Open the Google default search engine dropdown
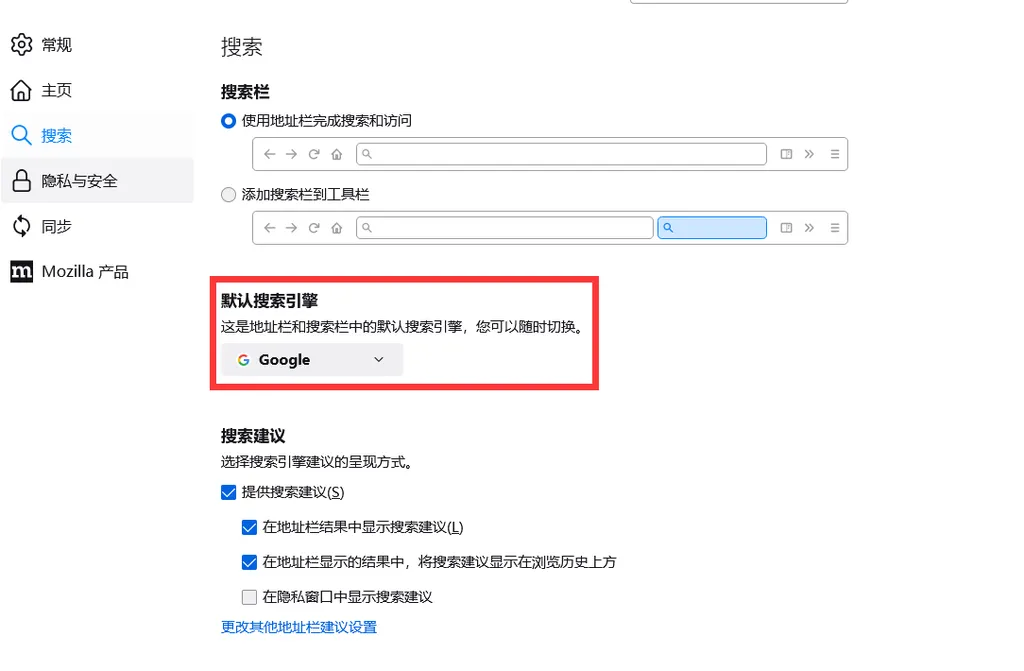Viewport: 1024px width, 671px height. [312, 360]
